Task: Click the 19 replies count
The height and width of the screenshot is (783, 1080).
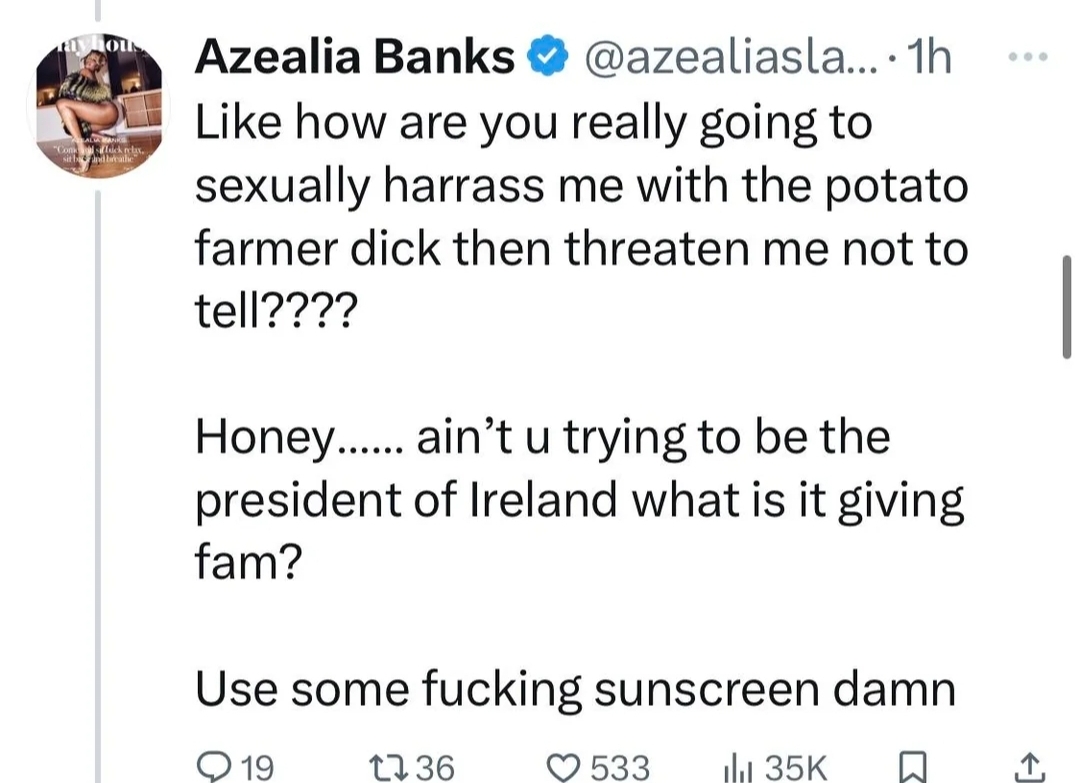Action: tap(257, 768)
